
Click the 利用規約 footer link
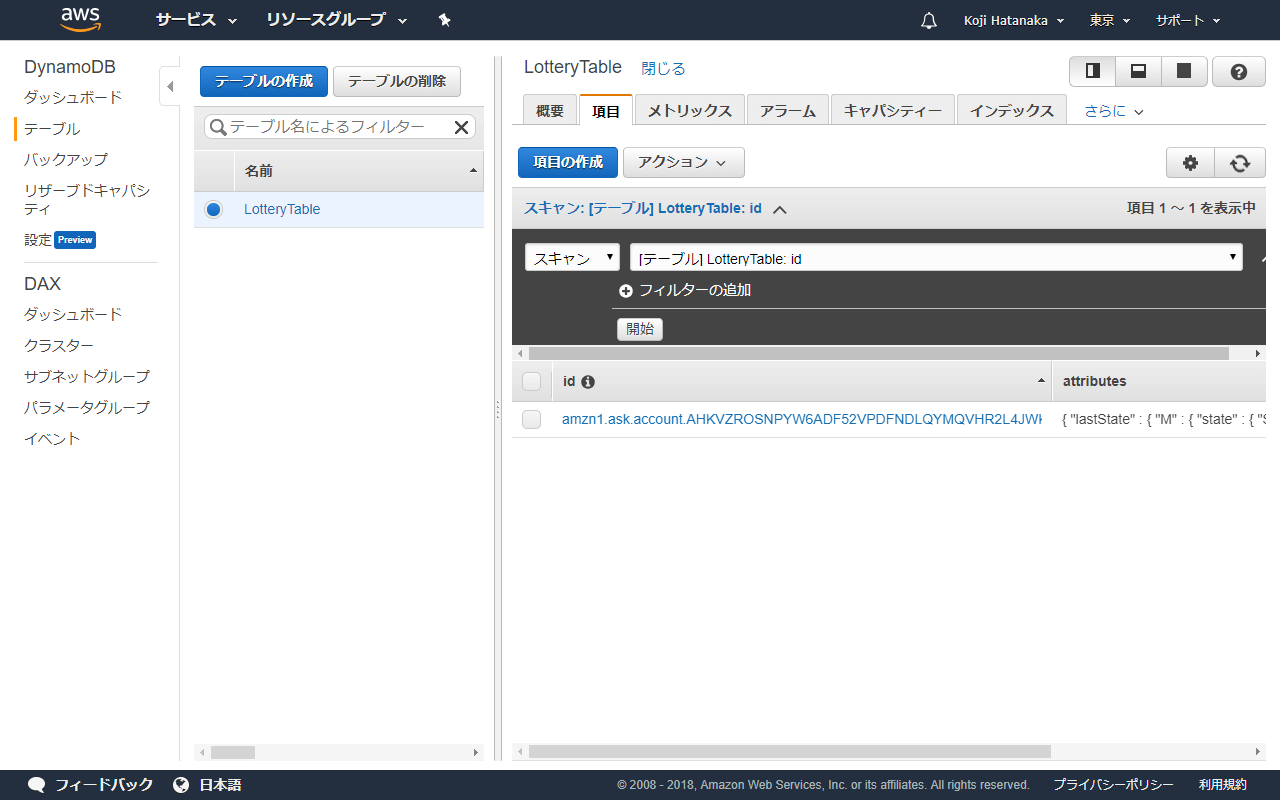tap(1223, 785)
